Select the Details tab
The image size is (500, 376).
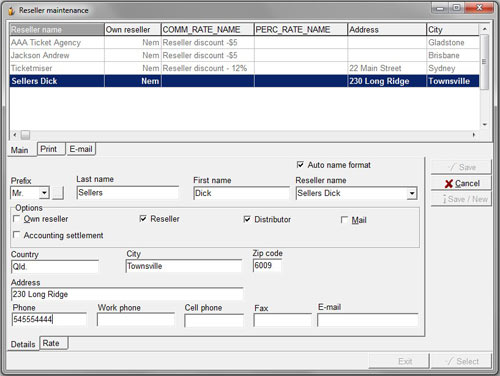coord(23,344)
